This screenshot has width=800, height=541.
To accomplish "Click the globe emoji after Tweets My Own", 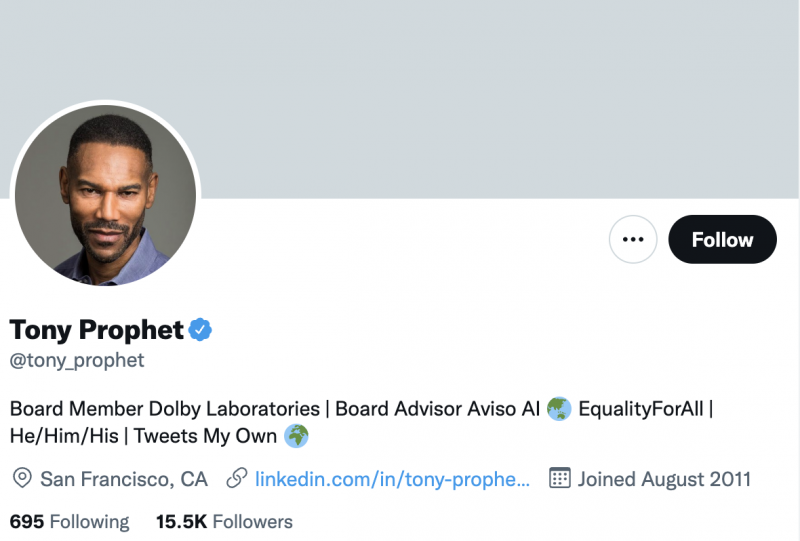I will (296, 436).
